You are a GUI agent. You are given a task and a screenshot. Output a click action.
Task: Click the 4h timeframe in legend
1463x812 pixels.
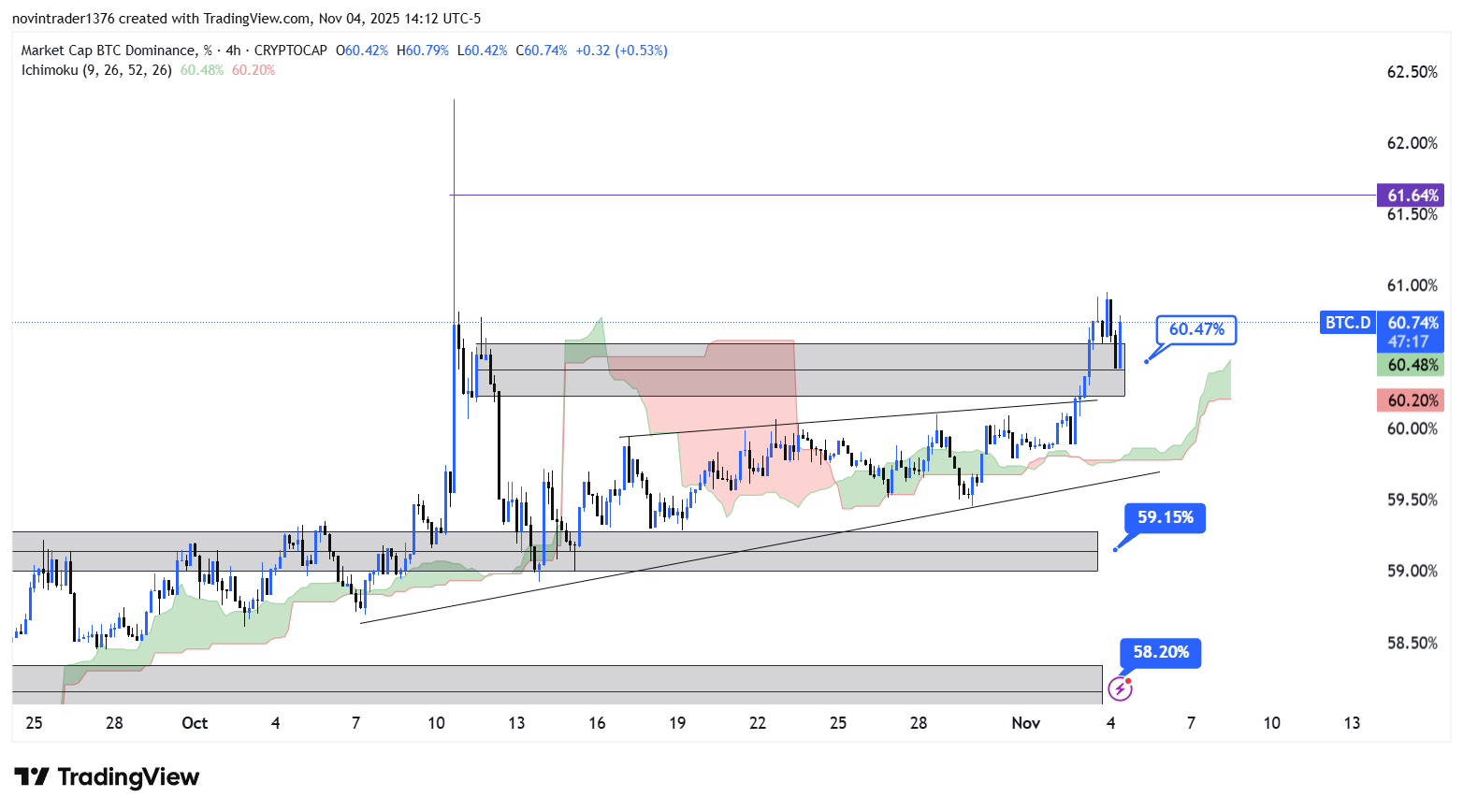(233, 51)
